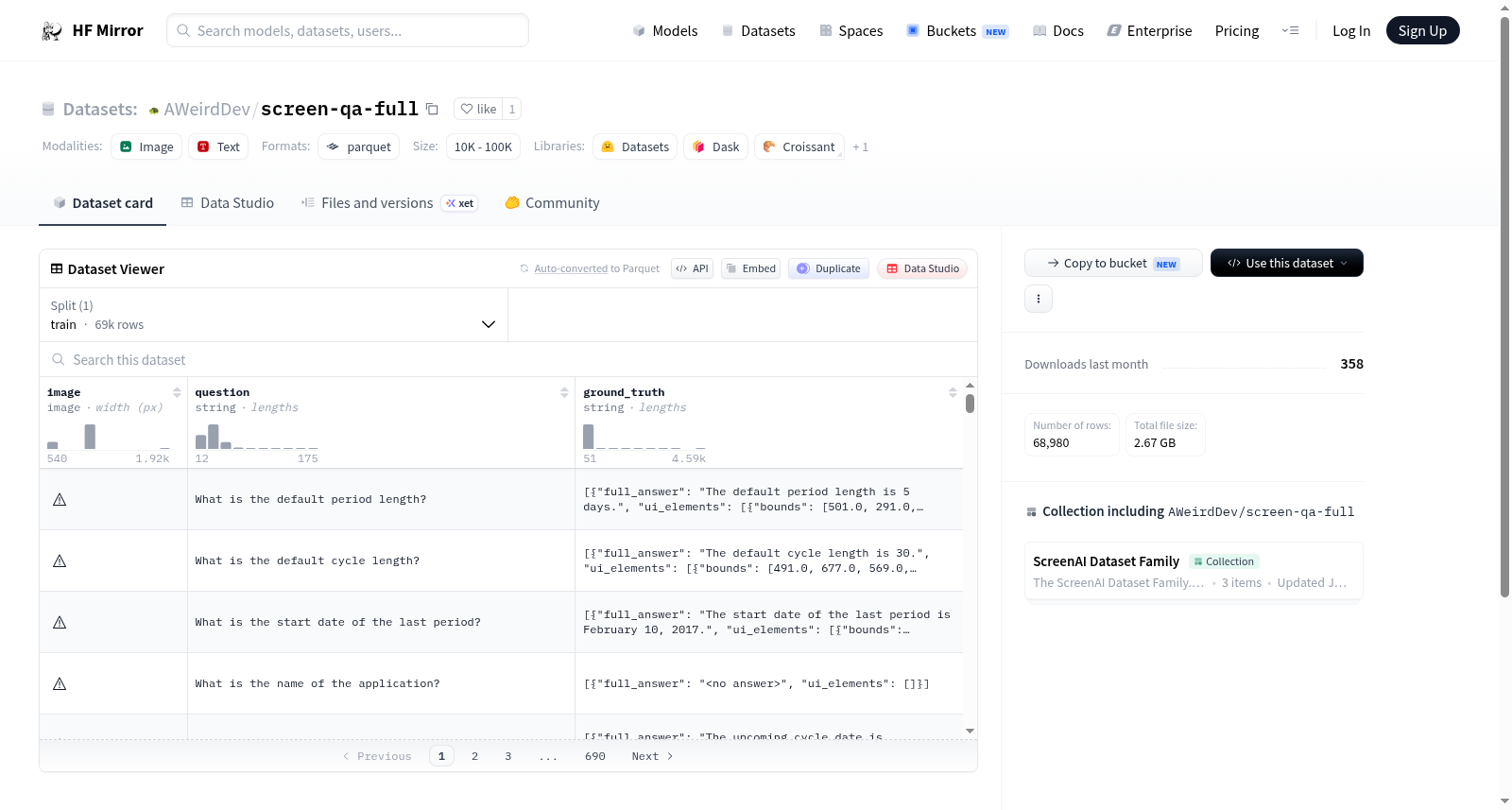The image size is (1512, 810).
Task: Click Log In
Action: coord(1351,30)
